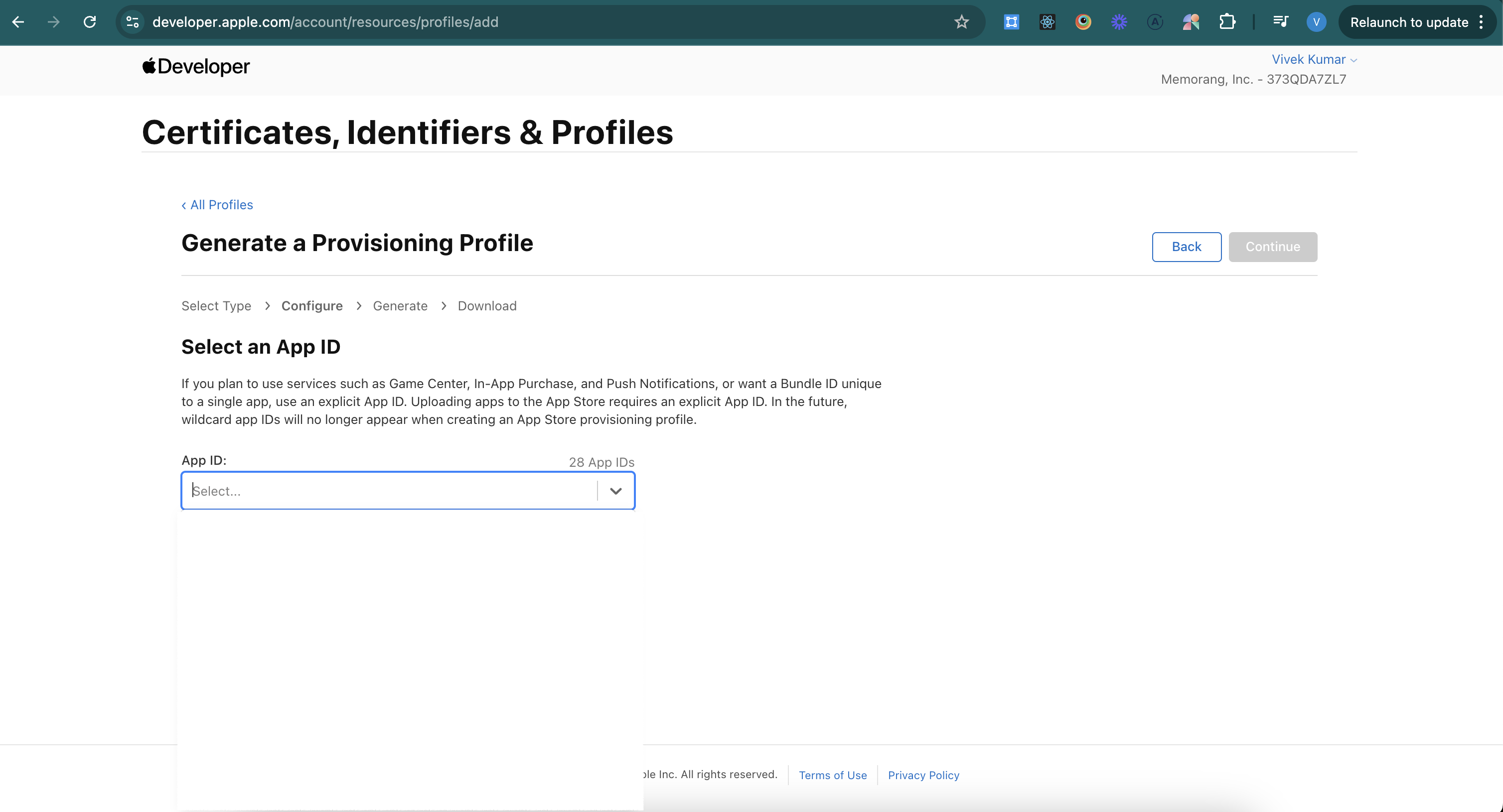Open the Extensions puzzle-piece menu
The image size is (1503, 812).
[x=1227, y=22]
